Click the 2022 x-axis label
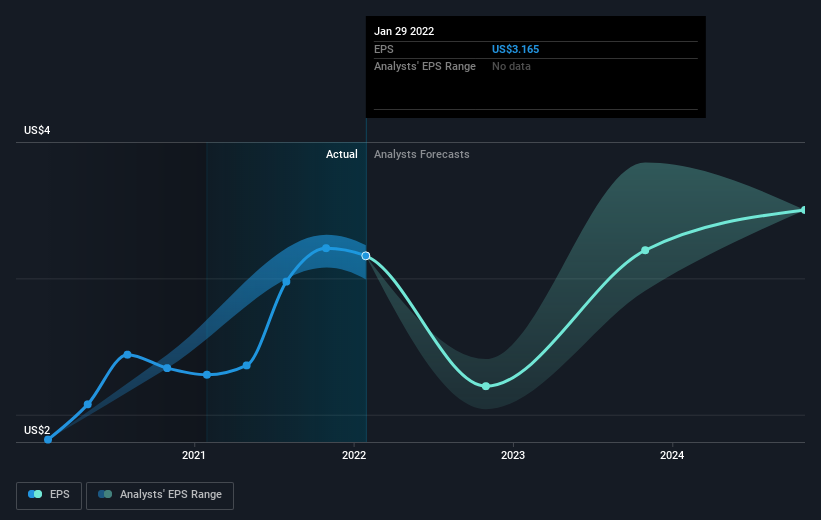 pos(354,455)
